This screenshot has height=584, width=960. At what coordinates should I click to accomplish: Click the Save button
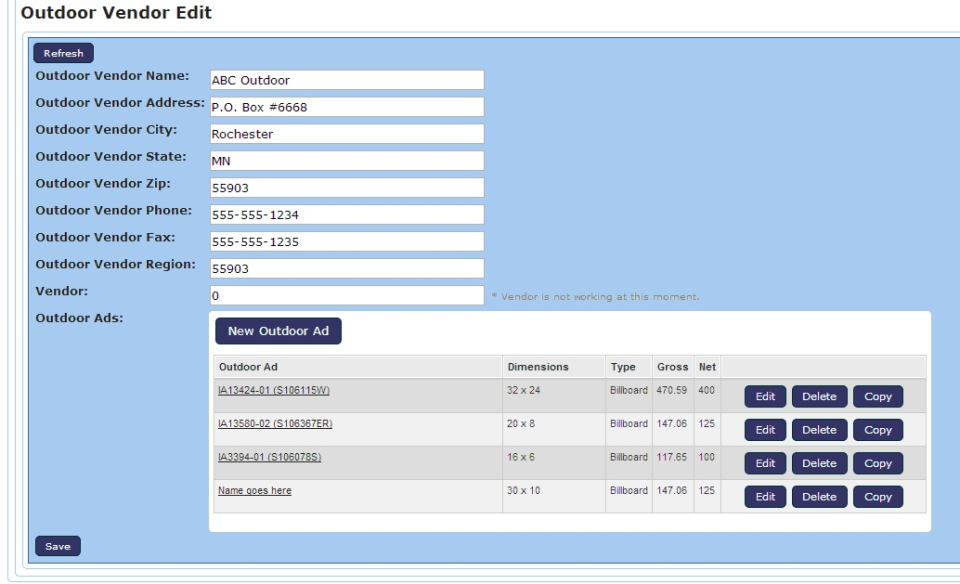click(60, 546)
